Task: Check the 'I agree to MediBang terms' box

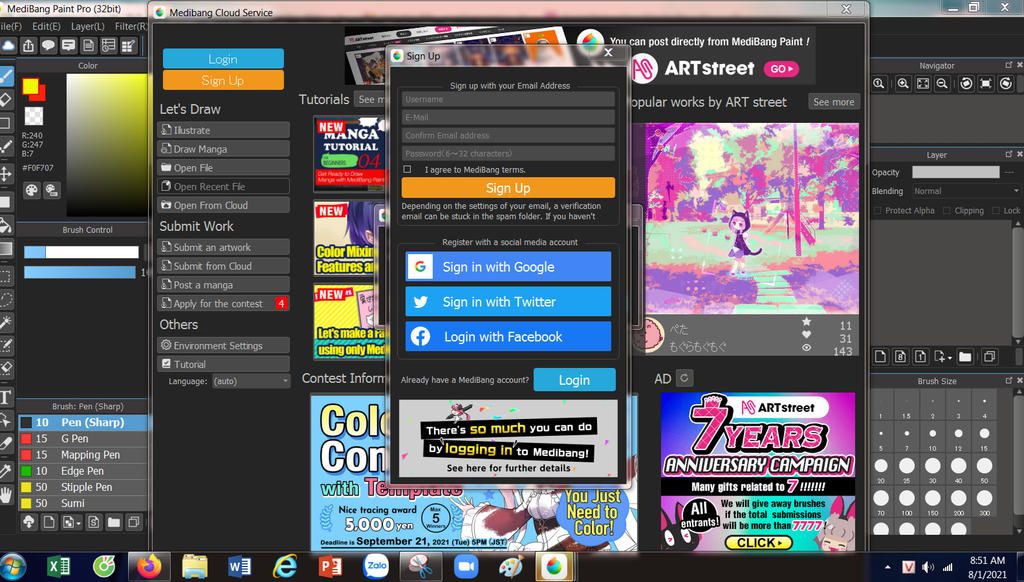Action: [x=408, y=169]
